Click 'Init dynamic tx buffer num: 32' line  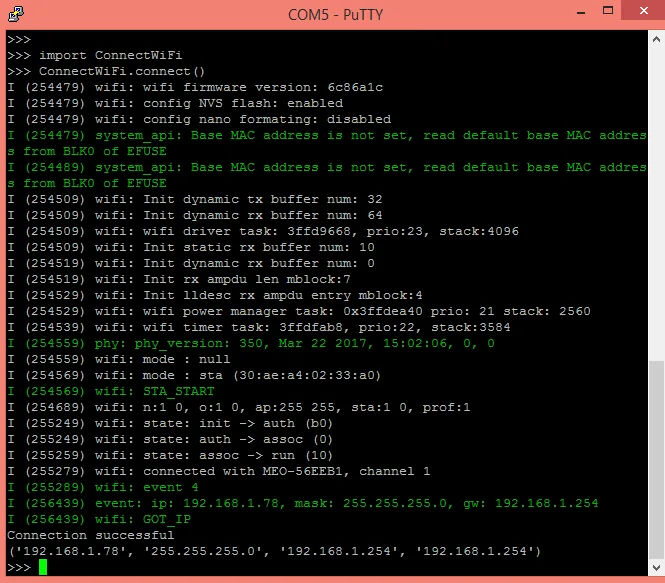point(195,199)
